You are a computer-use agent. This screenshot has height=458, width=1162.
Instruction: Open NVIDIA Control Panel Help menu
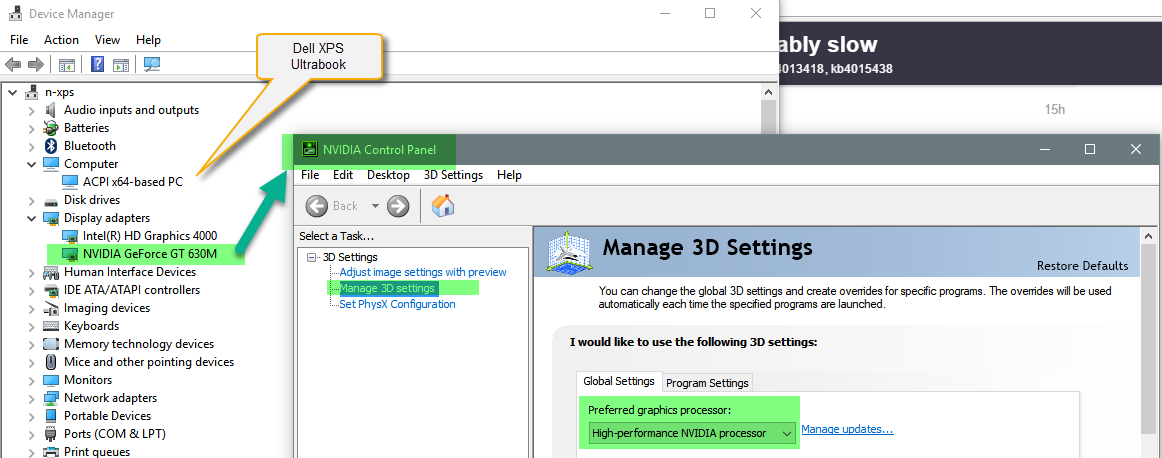(x=509, y=175)
